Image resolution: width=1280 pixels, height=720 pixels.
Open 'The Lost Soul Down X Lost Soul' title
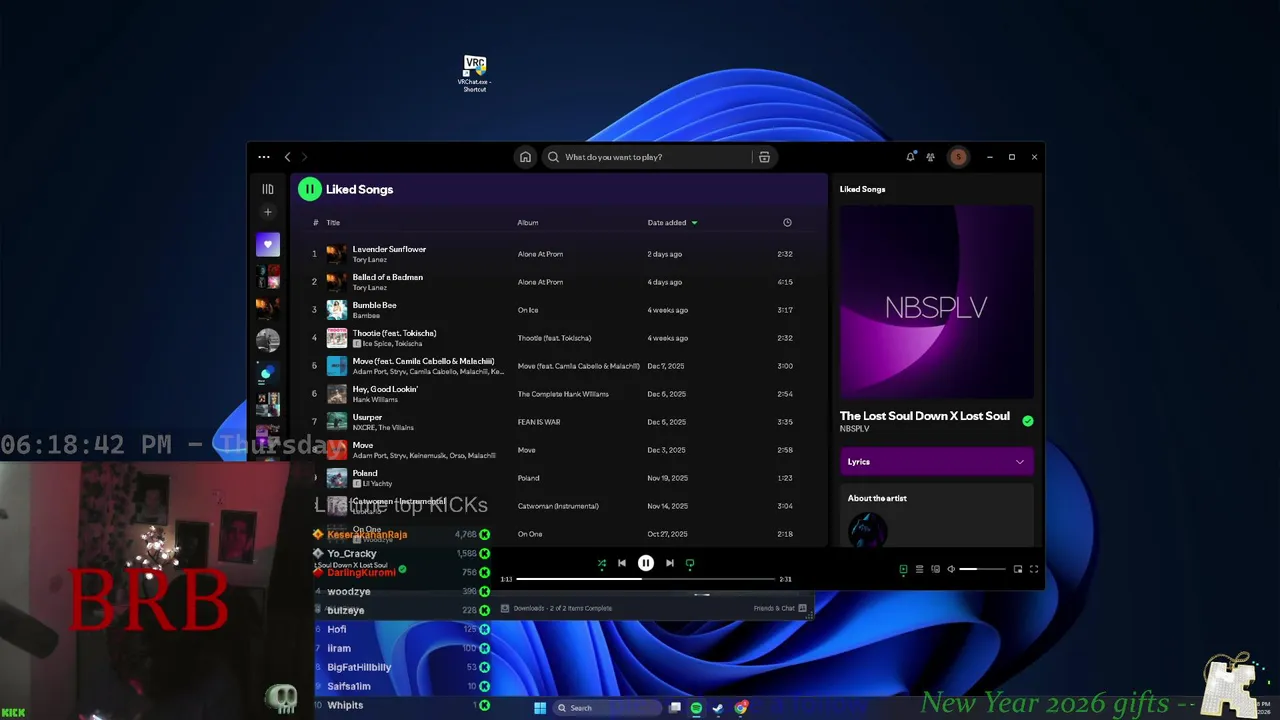coord(925,416)
